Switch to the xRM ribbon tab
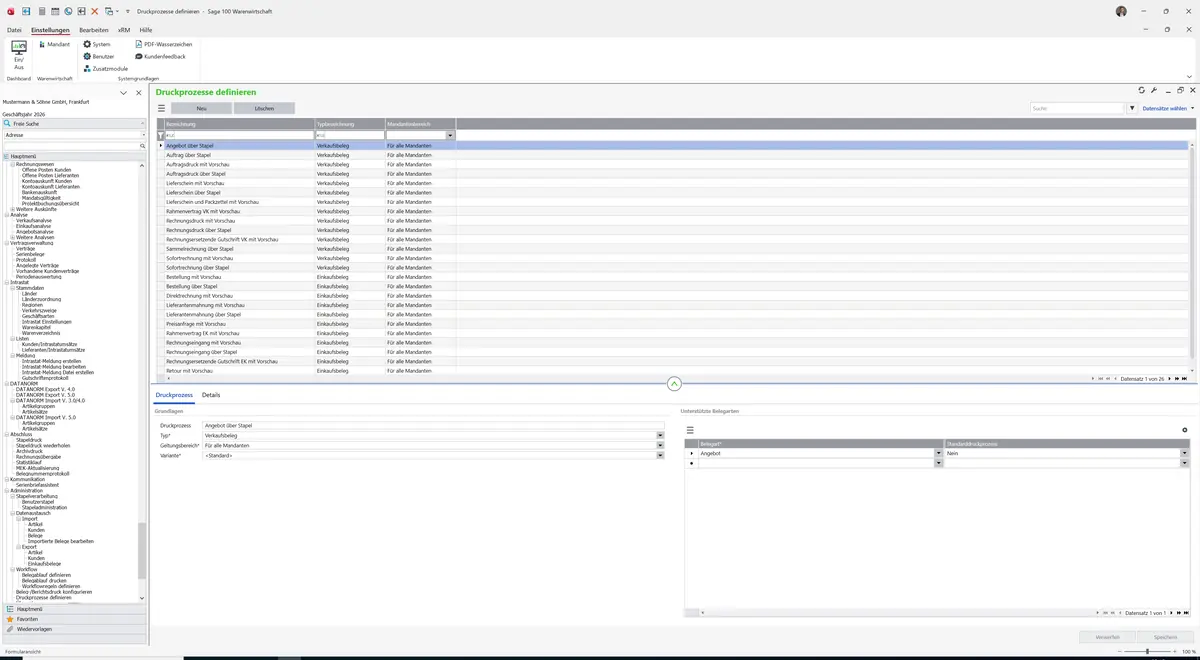The width and height of the screenshot is (1200, 660). [124, 30]
